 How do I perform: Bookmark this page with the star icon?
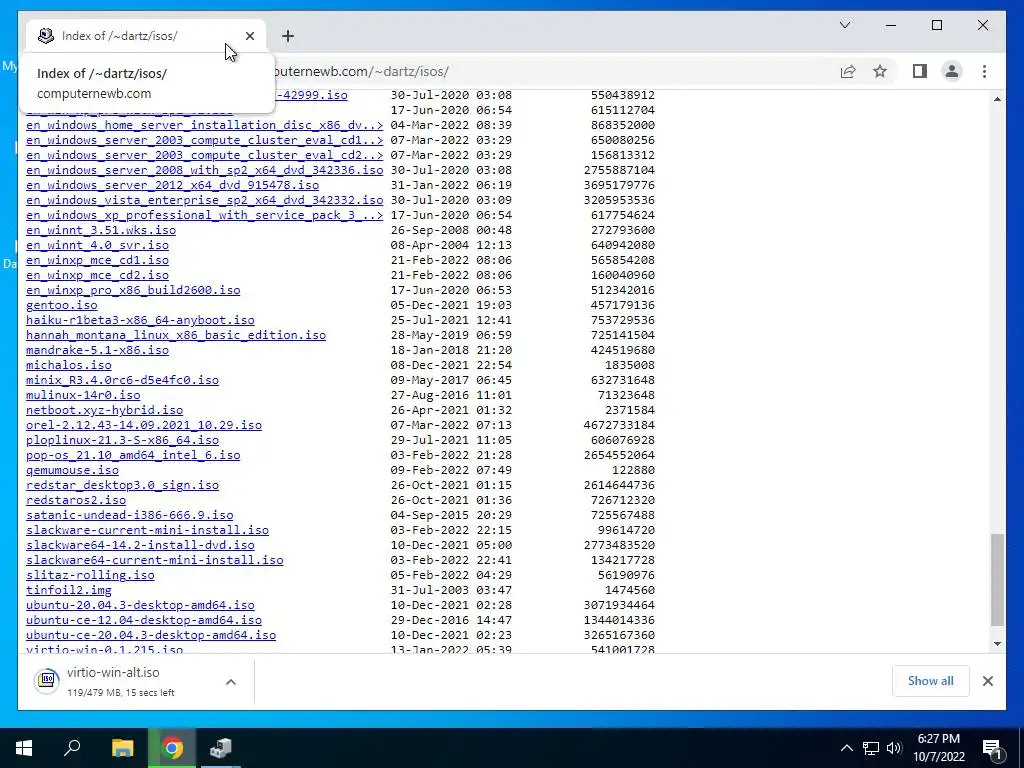point(880,71)
